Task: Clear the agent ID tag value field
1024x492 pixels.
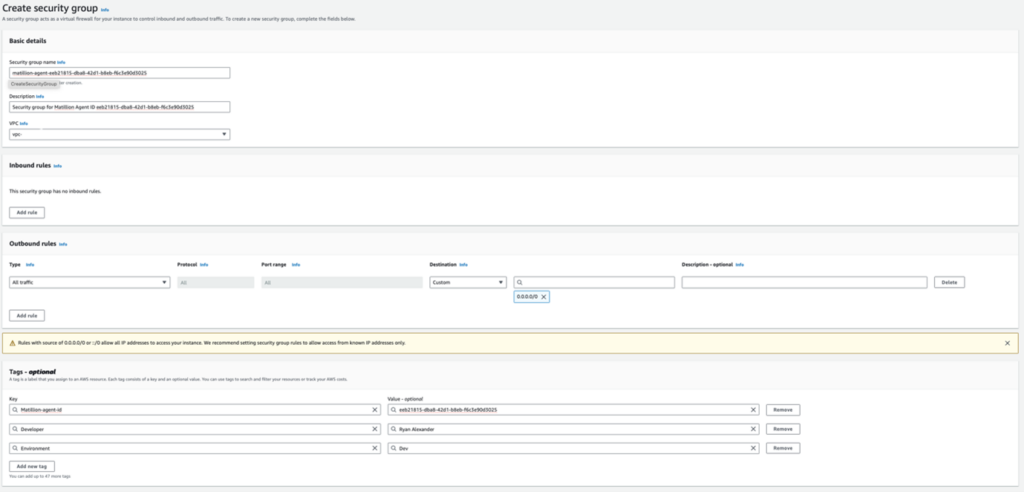Action: [753, 410]
